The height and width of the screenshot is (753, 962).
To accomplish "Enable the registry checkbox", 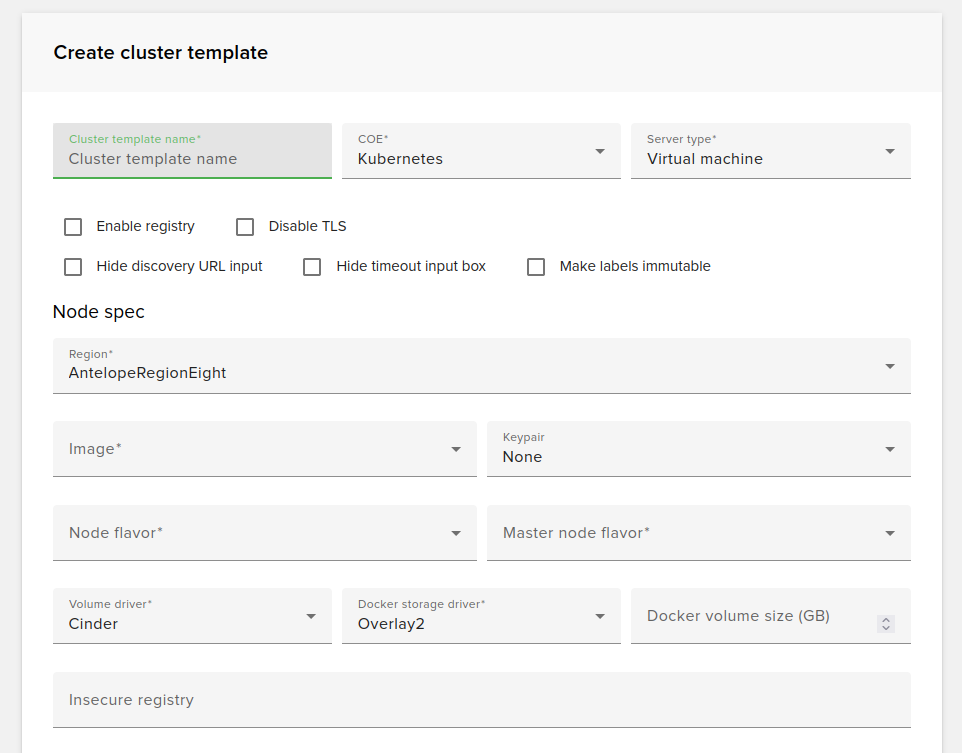I will point(73,226).
